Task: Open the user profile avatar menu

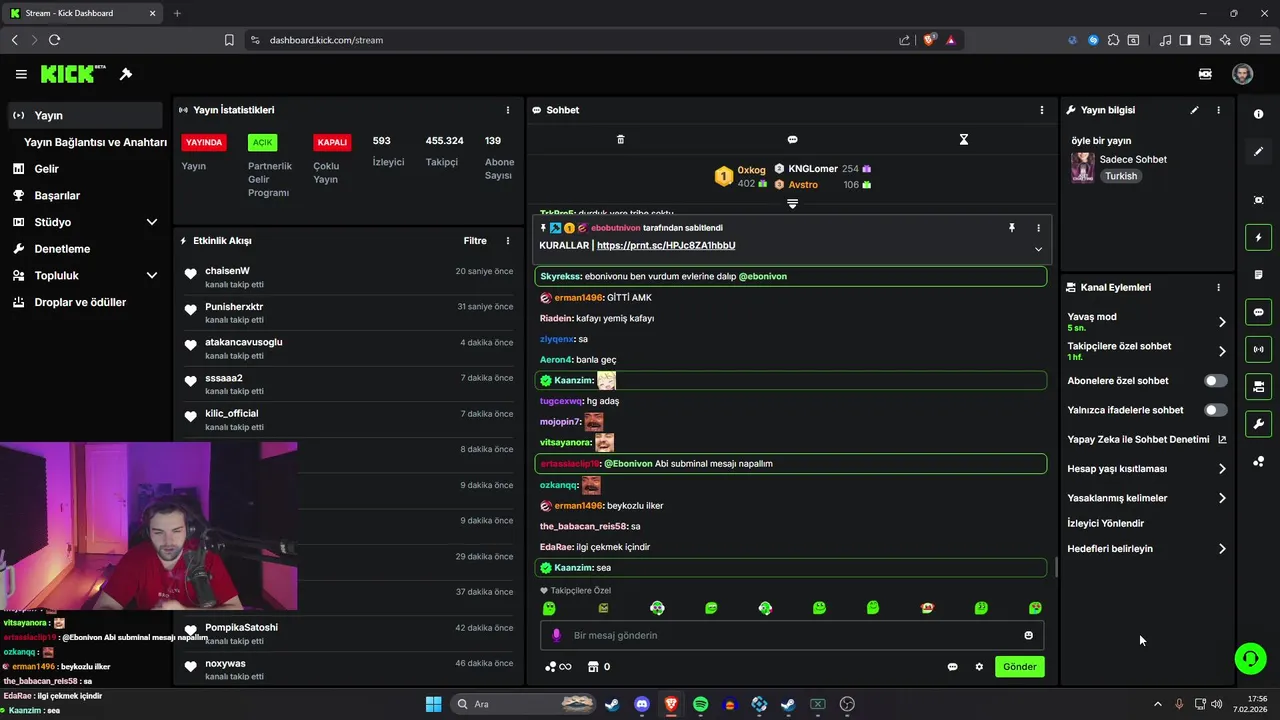Action: pos(1242,74)
